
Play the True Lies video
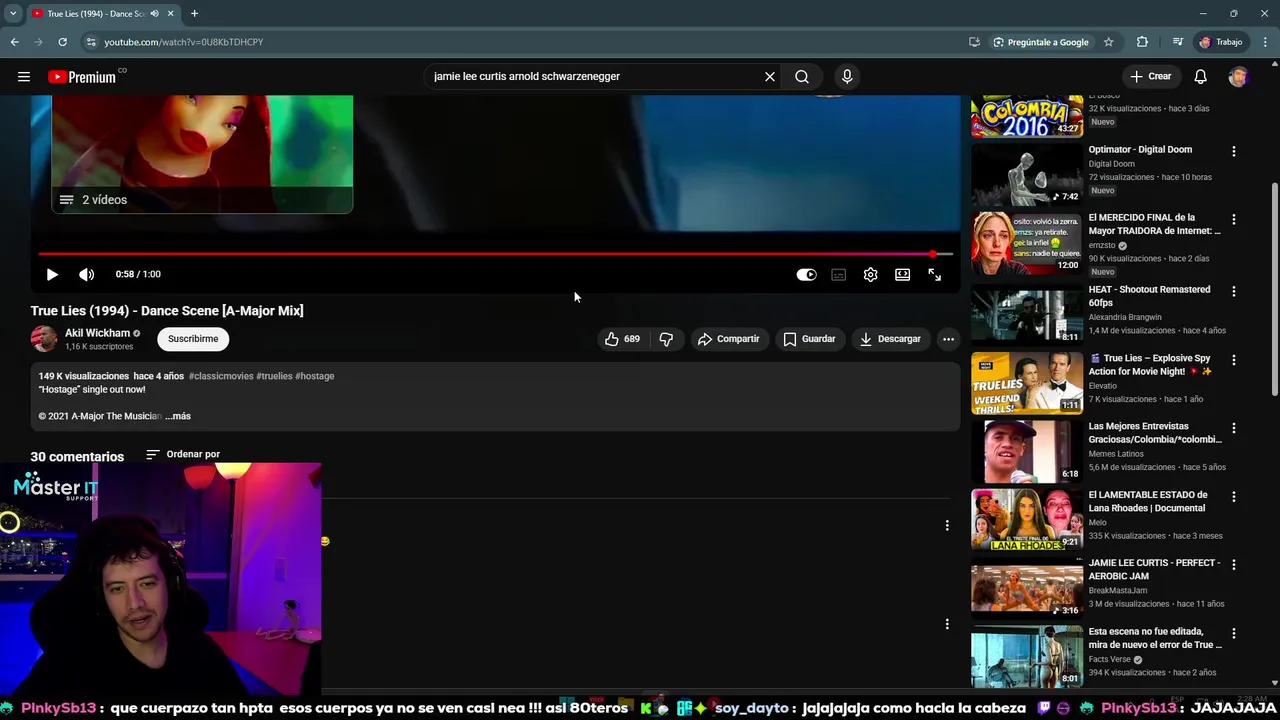[x=52, y=274]
